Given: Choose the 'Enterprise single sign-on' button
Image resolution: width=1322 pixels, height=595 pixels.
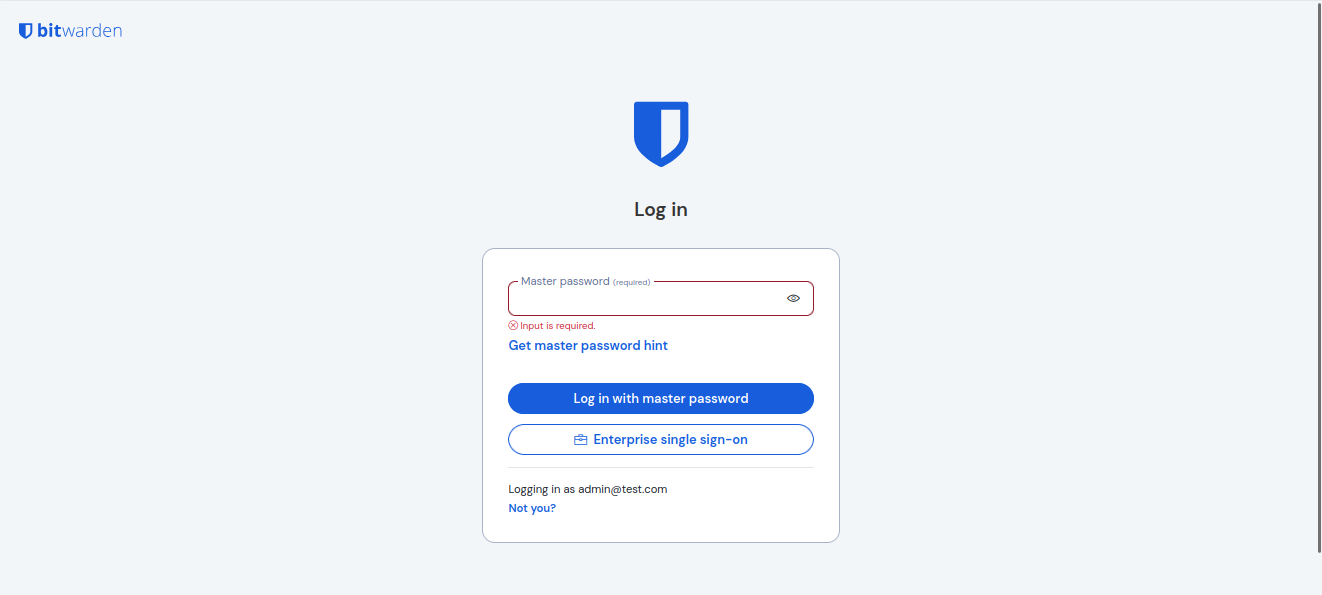Looking at the screenshot, I should click(661, 440).
